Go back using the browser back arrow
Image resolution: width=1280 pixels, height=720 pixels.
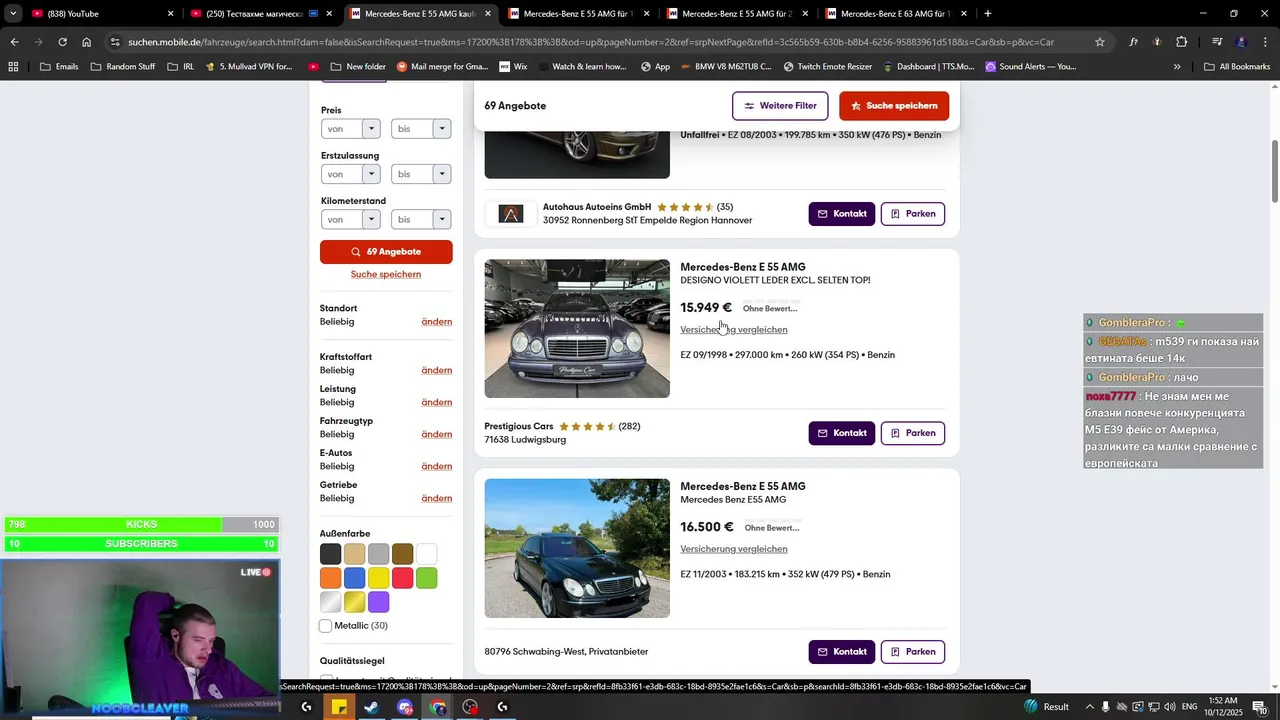tap(14, 42)
